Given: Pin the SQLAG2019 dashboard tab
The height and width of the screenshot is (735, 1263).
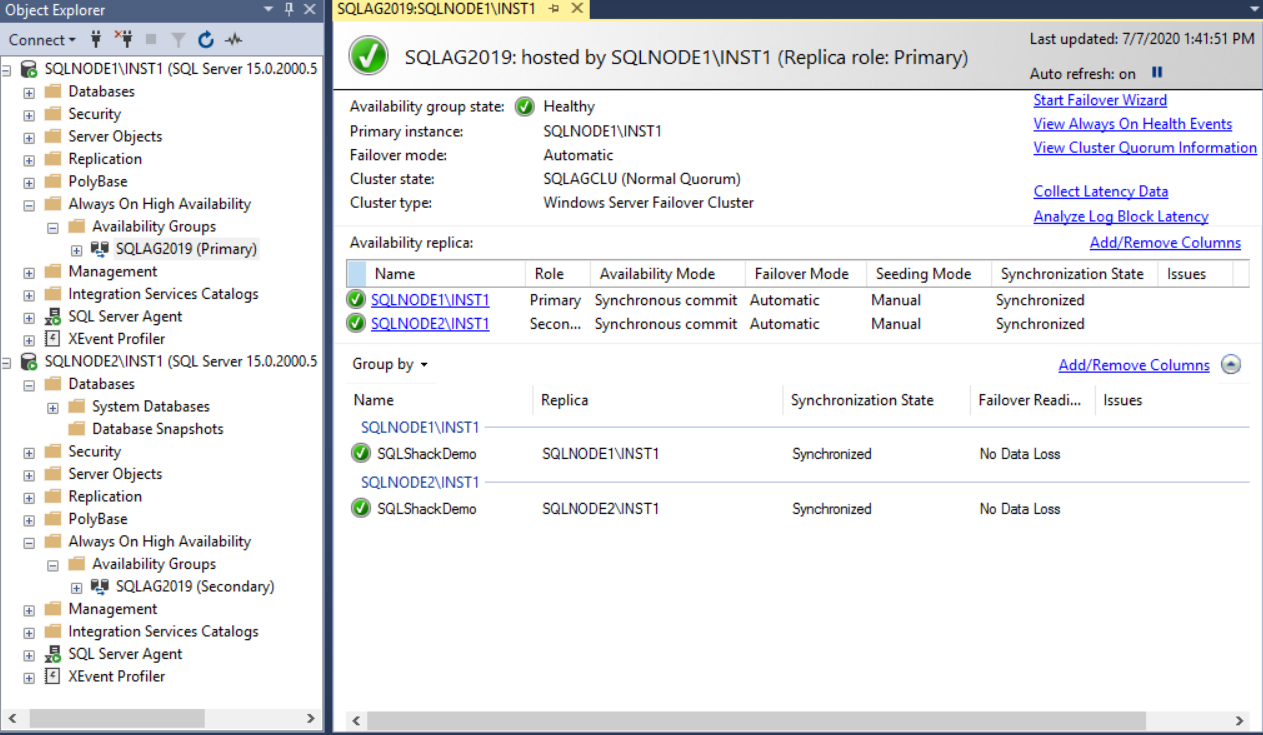Looking at the screenshot, I should (x=554, y=9).
